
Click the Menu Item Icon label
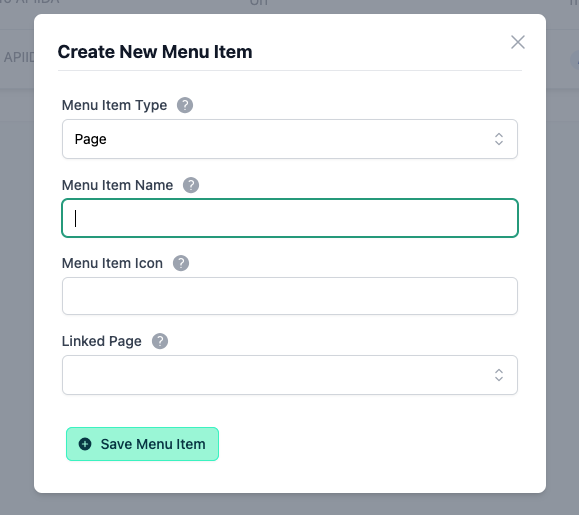pos(112,263)
